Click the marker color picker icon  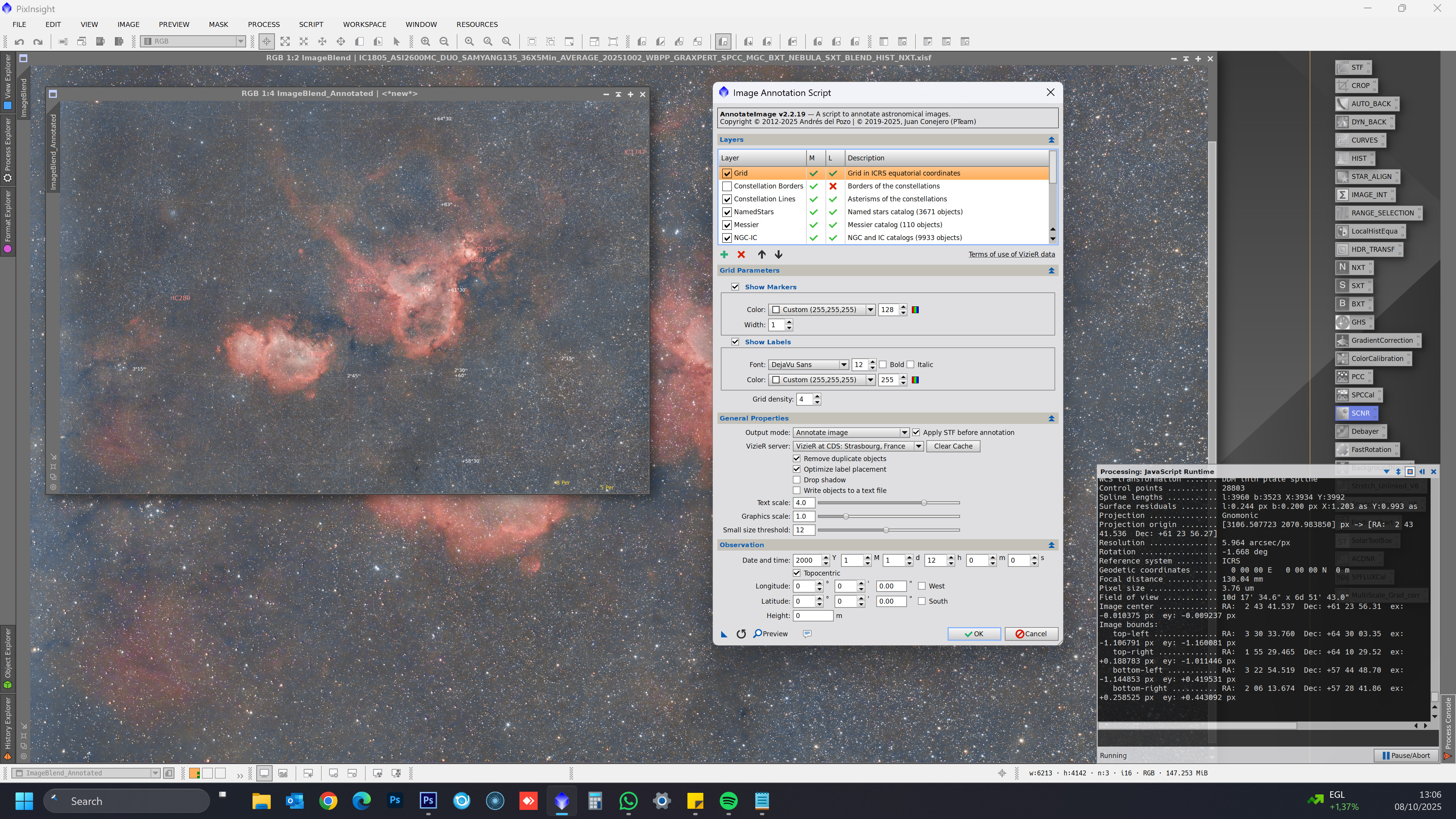coord(915,310)
